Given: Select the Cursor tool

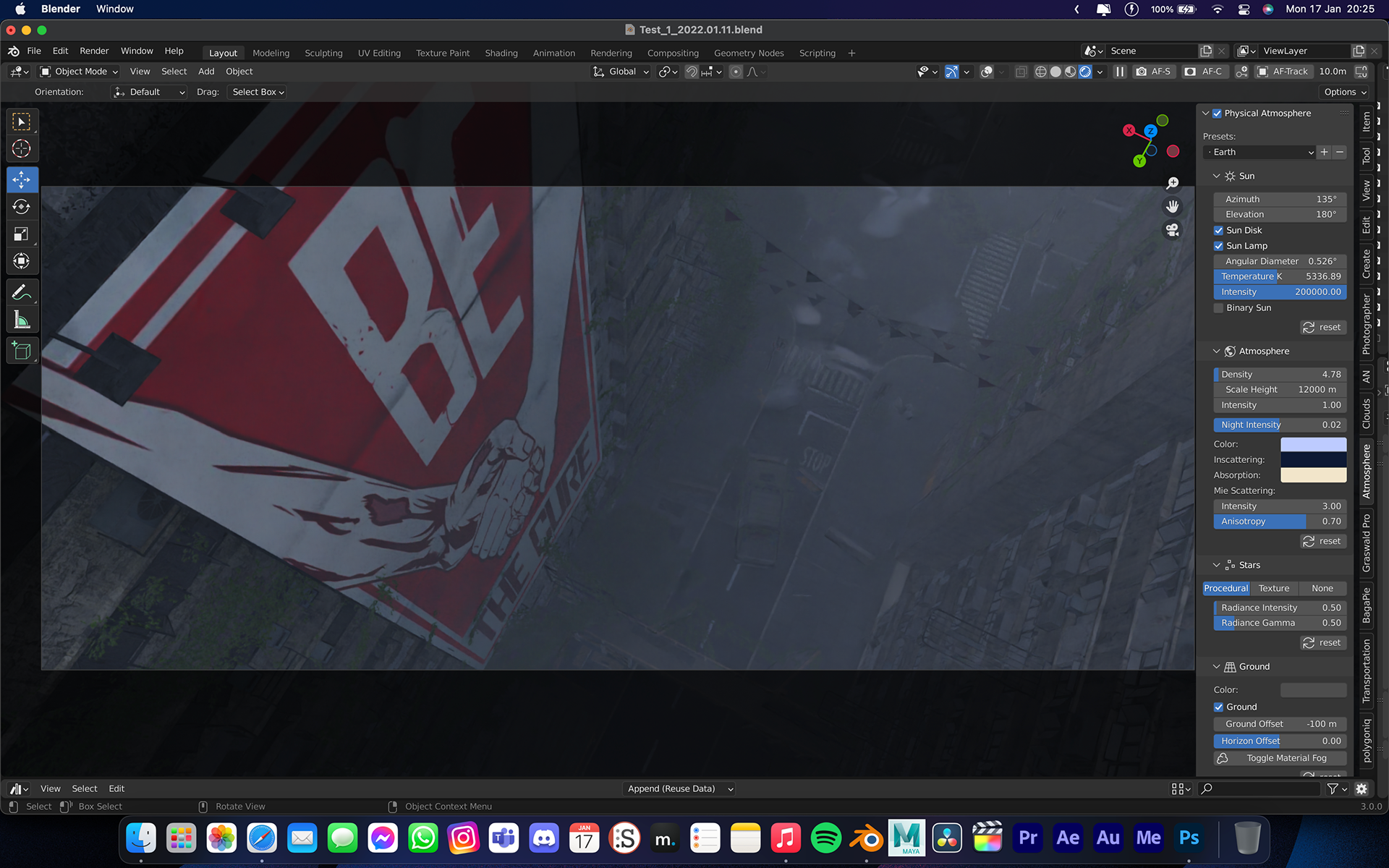Looking at the screenshot, I should click(22, 149).
